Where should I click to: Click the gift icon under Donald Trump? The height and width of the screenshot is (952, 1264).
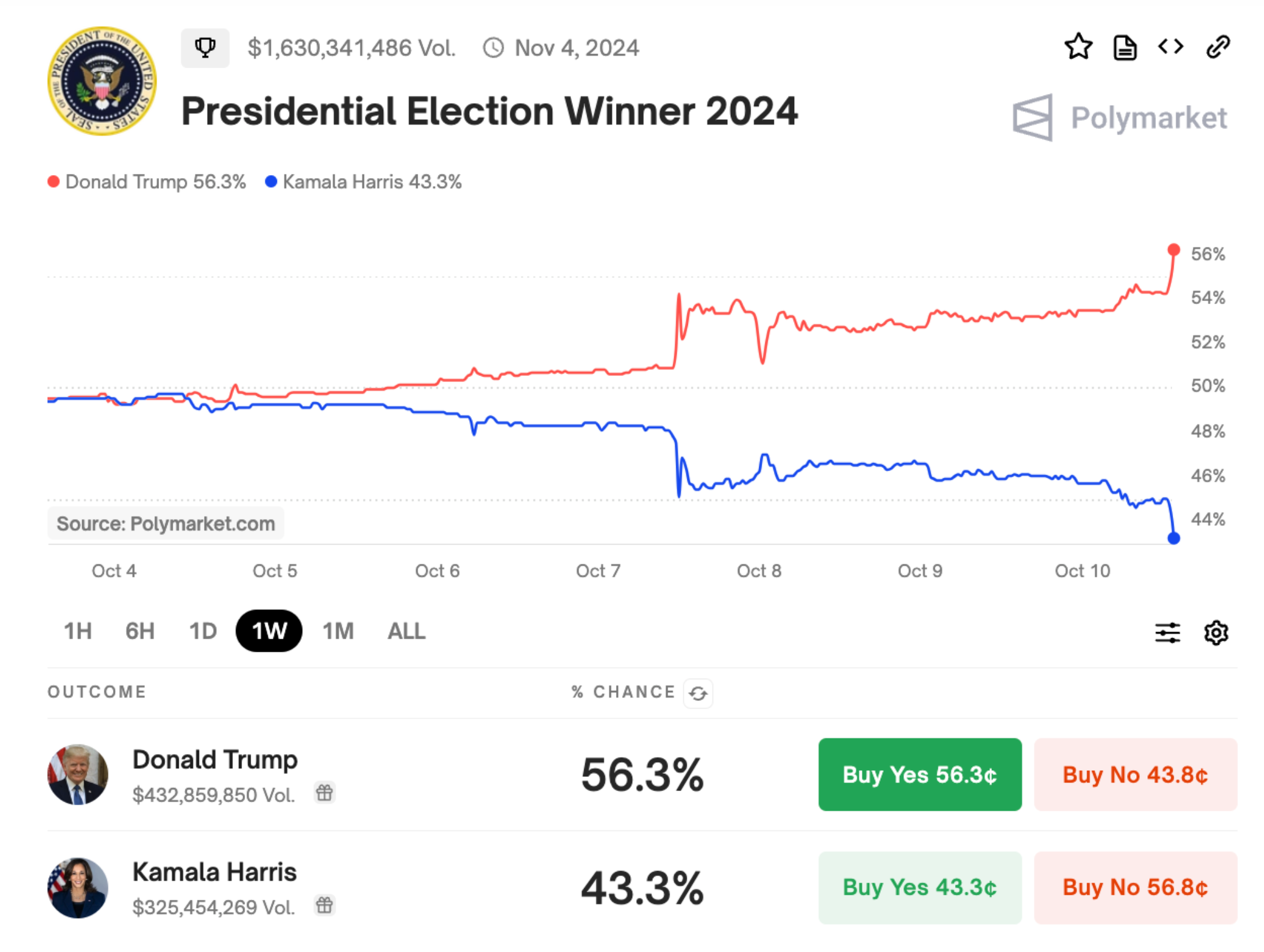[x=324, y=793]
